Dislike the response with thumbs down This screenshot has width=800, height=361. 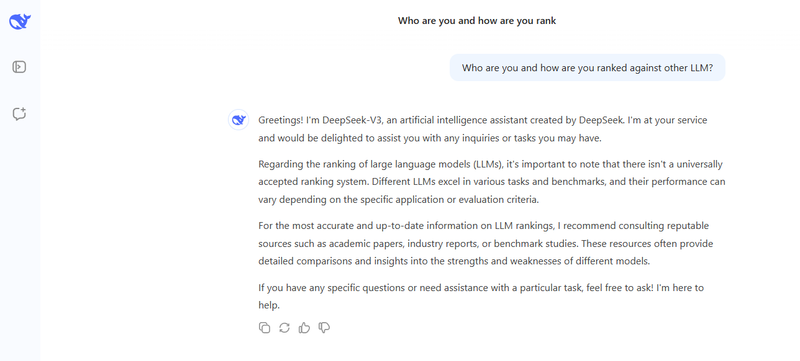(324, 328)
